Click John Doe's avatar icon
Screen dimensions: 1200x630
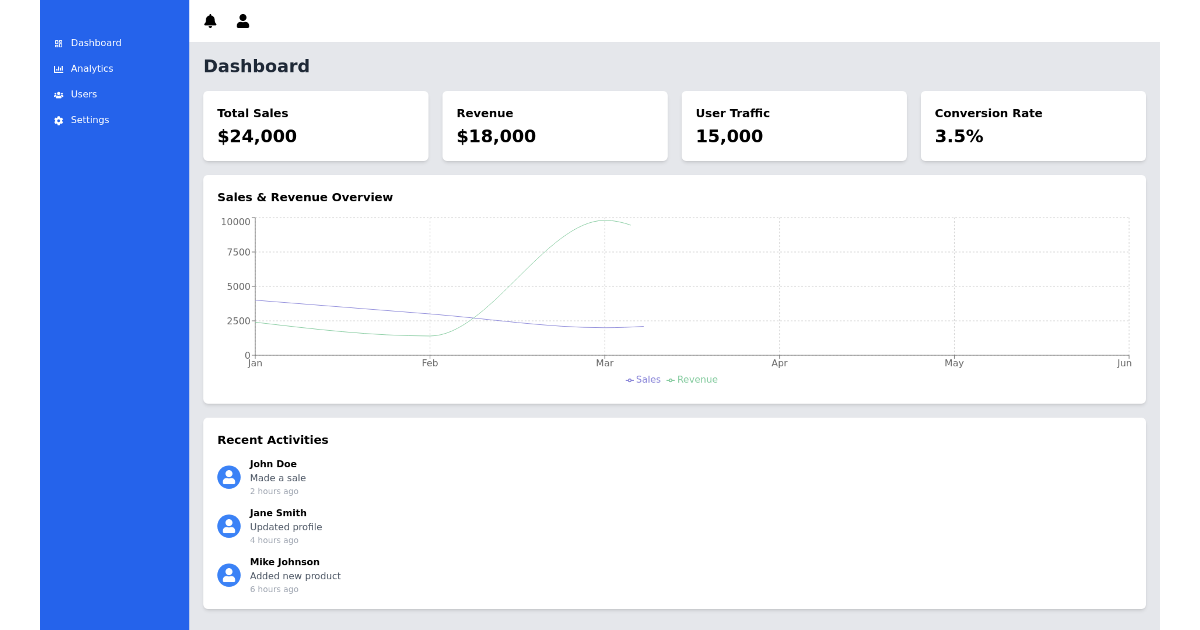[x=229, y=477]
